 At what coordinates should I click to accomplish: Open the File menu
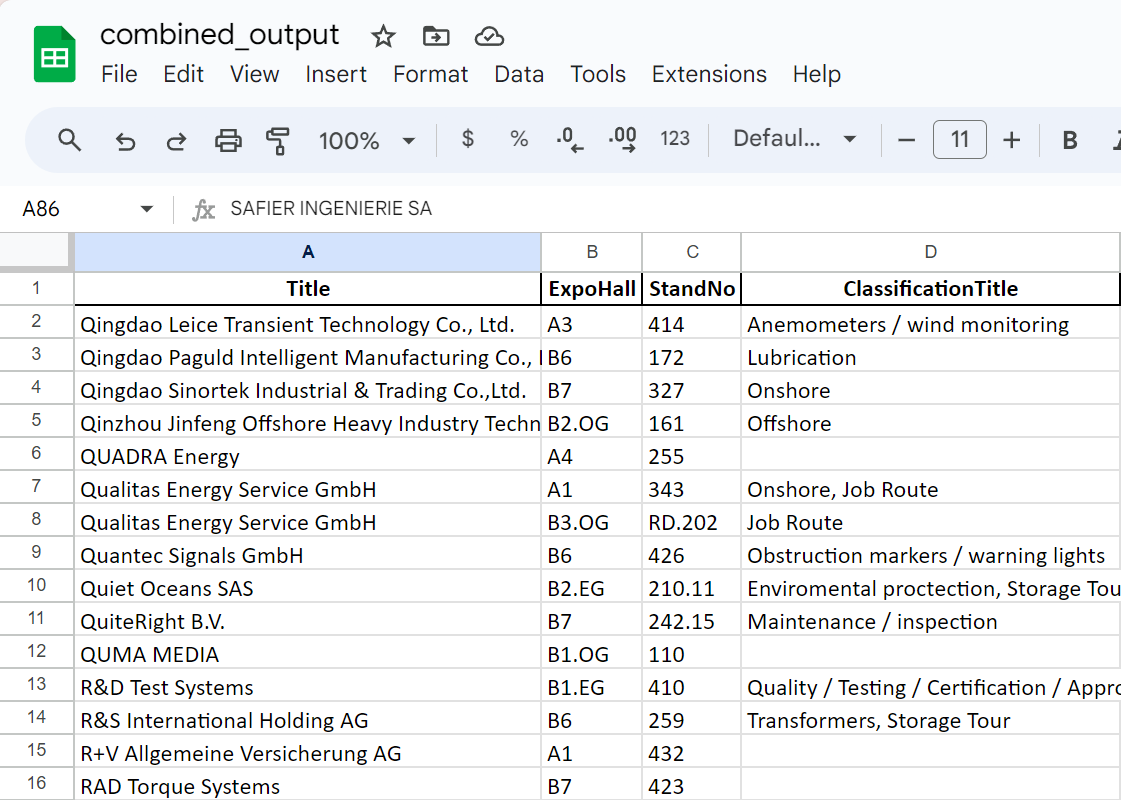(119, 74)
